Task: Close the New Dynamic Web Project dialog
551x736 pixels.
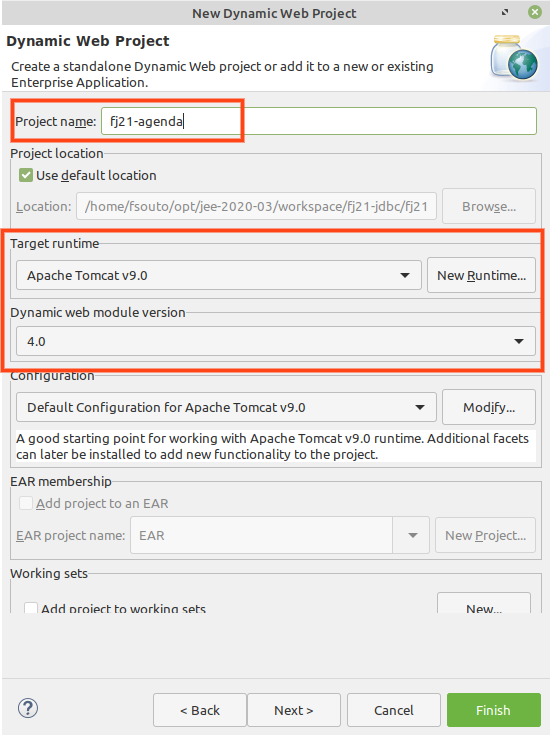Action: pyautogui.click(x=535, y=12)
